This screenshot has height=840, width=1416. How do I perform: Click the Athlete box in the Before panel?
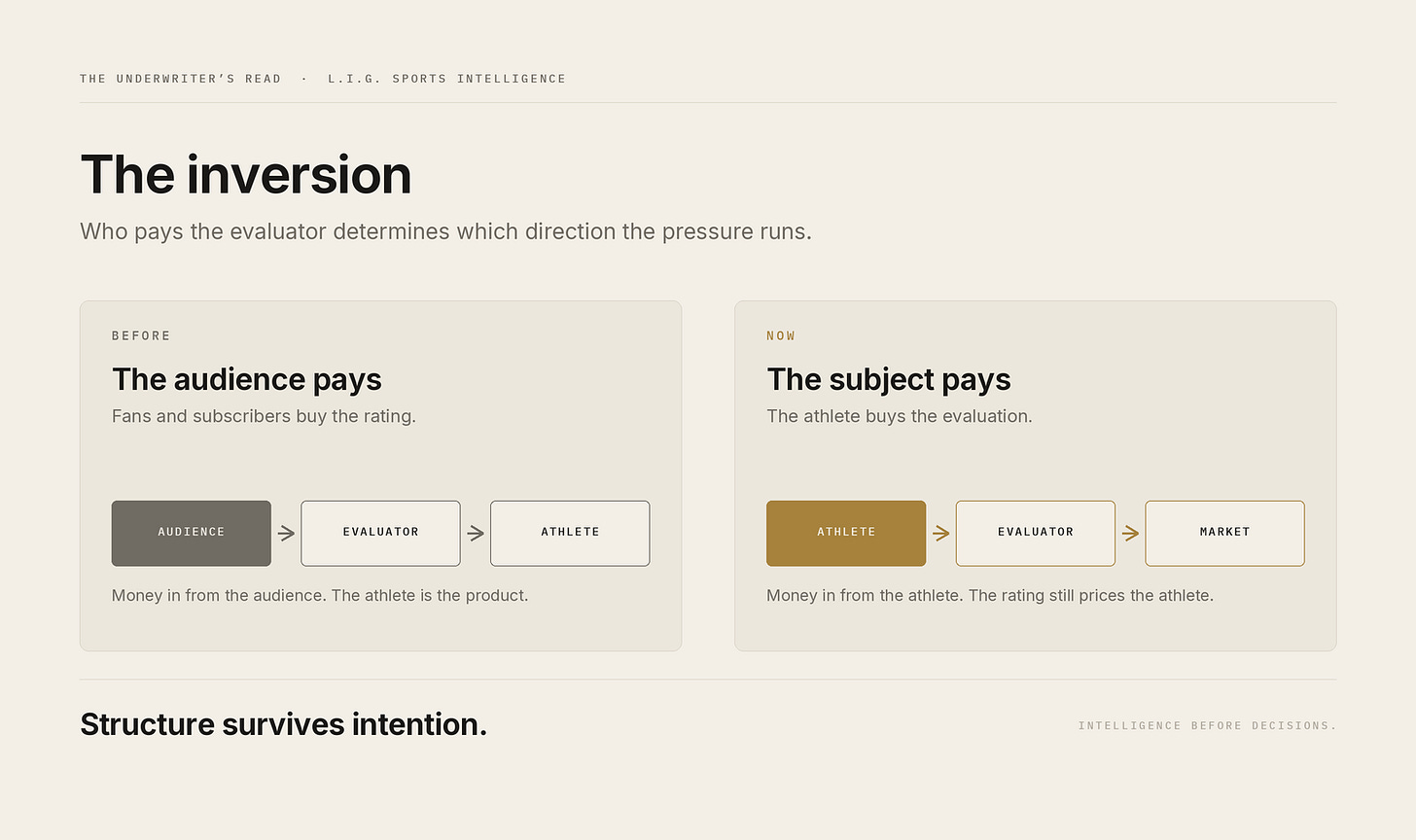point(570,533)
